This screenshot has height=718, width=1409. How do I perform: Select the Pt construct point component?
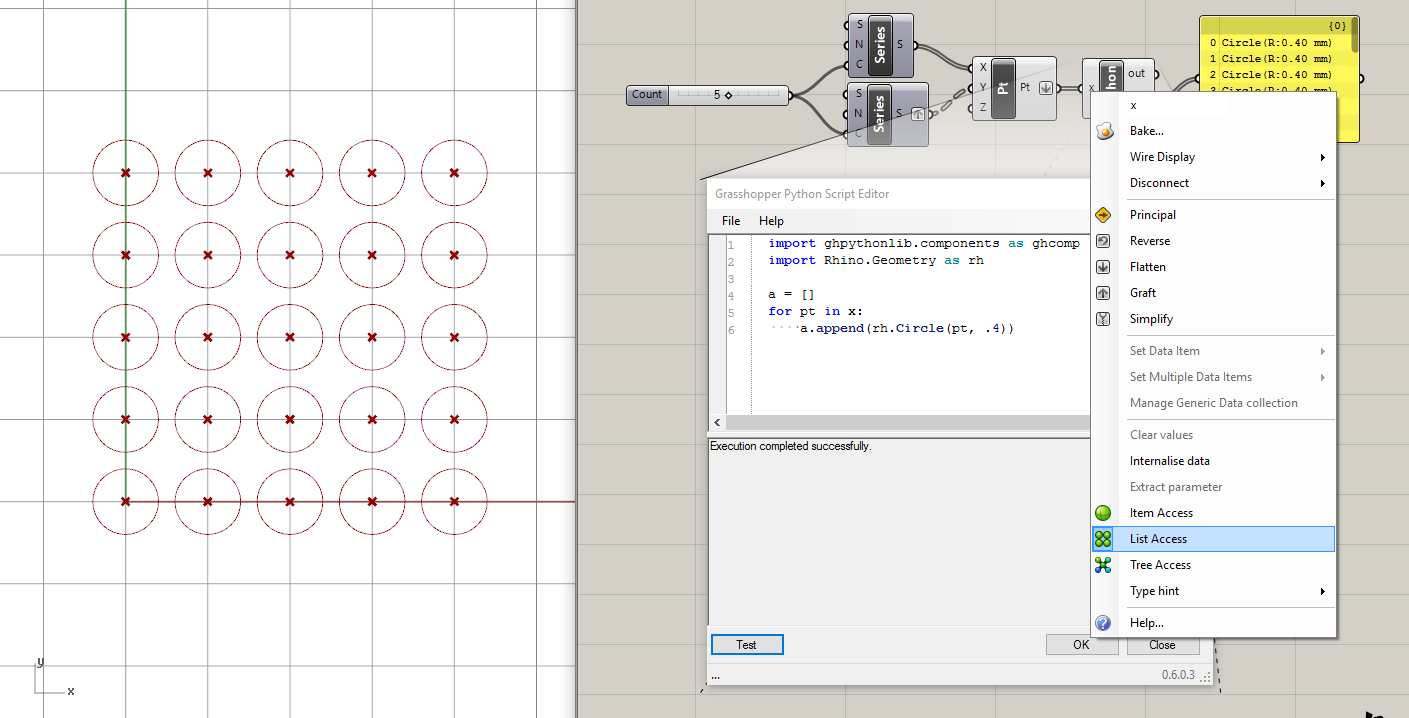point(1003,88)
